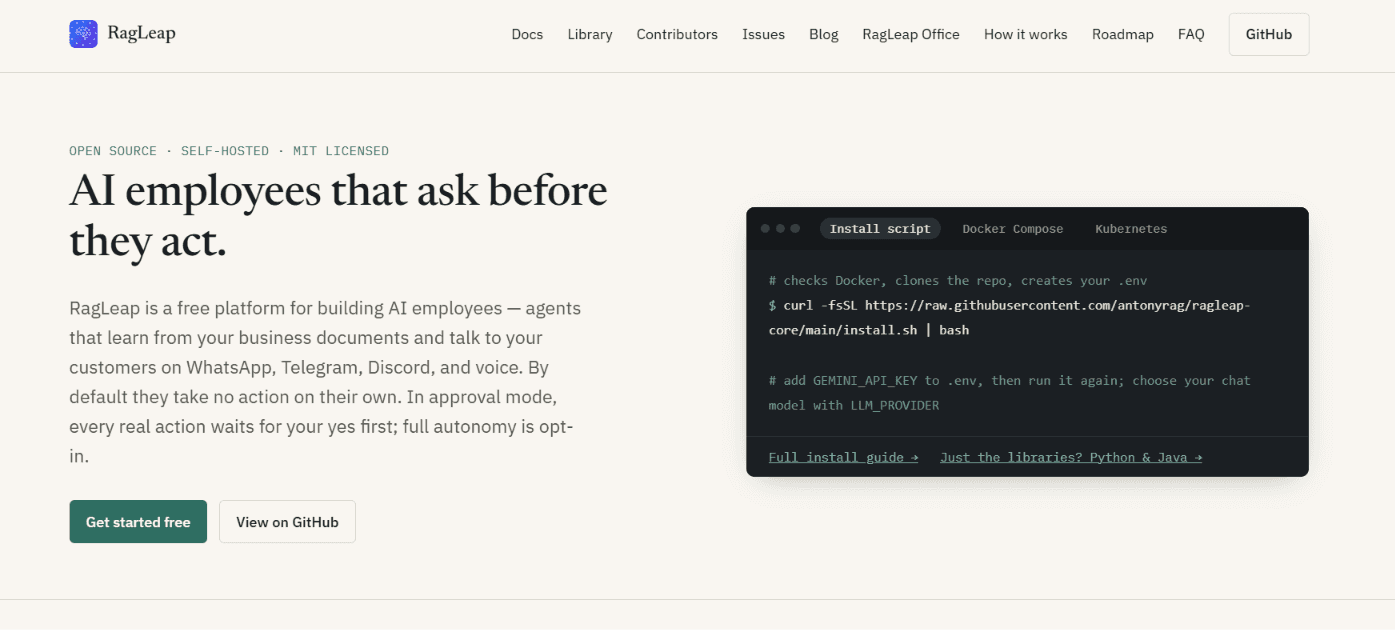
Task: Open the FAQ nav link
Action: (1191, 34)
